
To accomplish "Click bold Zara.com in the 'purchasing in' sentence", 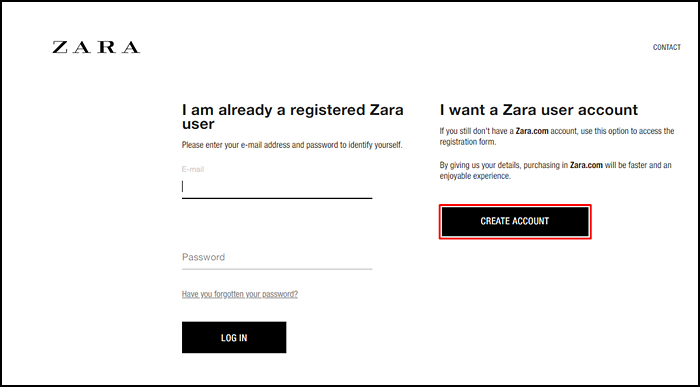I will tap(586, 165).
